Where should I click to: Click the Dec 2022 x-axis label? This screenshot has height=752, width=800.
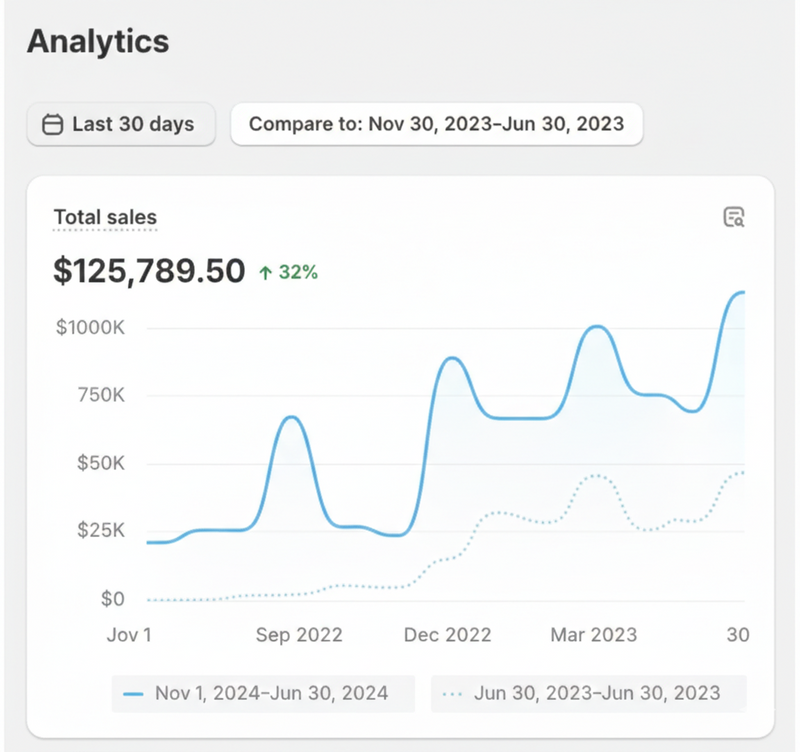click(x=447, y=634)
